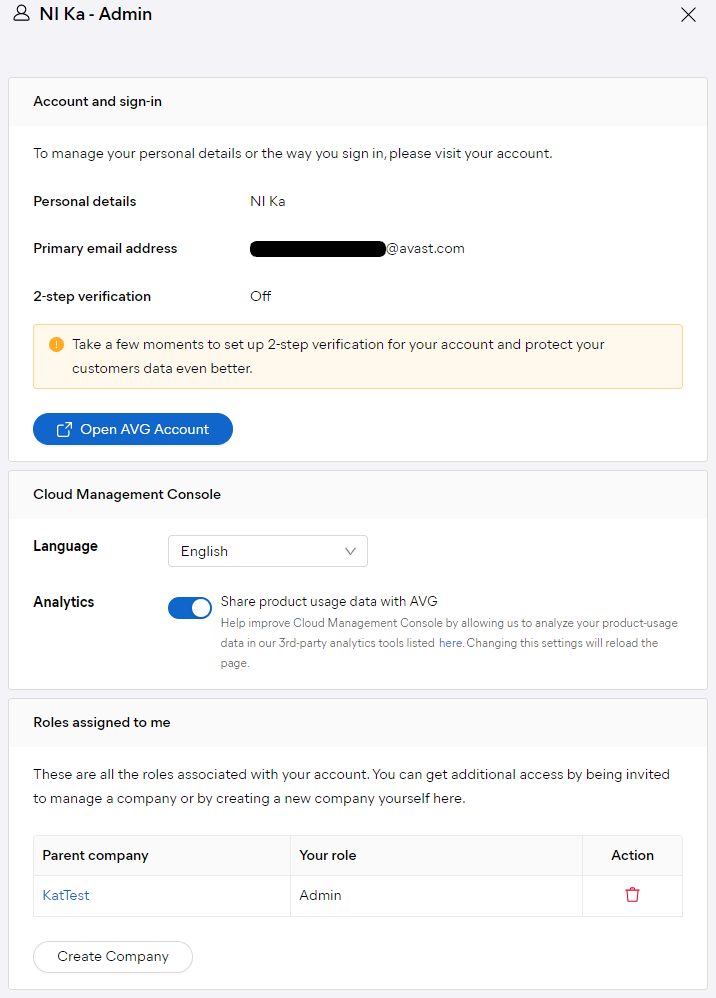Click Create Company
The width and height of the screenshot is (716, 998).
(112, 957)
